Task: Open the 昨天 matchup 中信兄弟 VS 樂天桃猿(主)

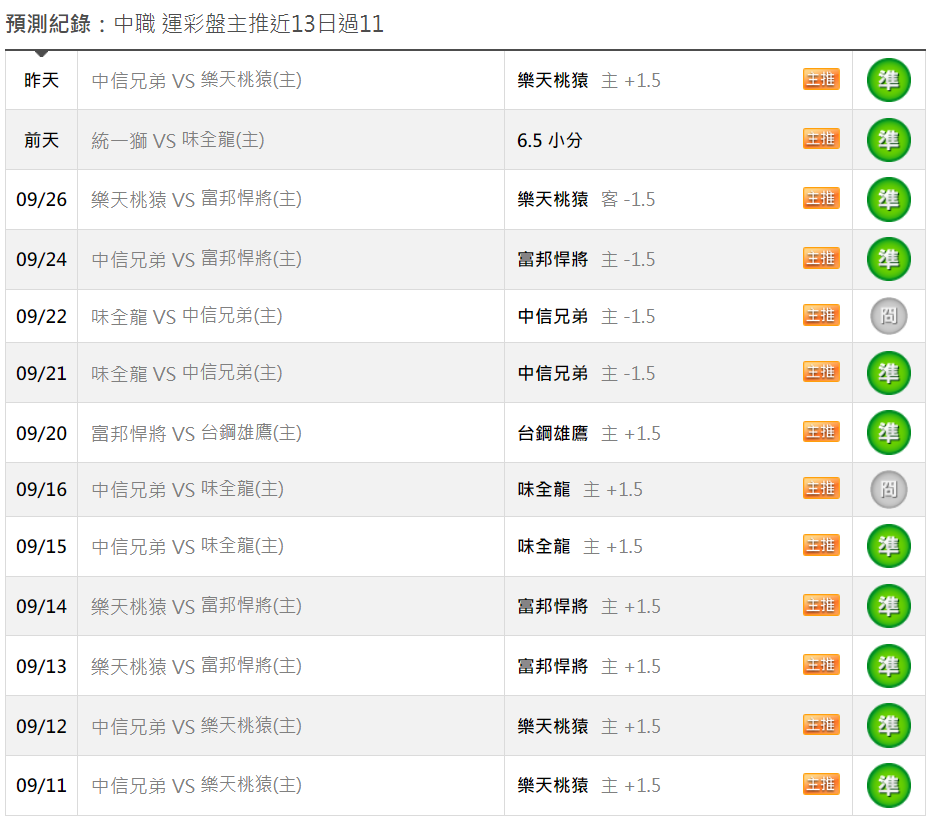Action: tap(196, 80)
